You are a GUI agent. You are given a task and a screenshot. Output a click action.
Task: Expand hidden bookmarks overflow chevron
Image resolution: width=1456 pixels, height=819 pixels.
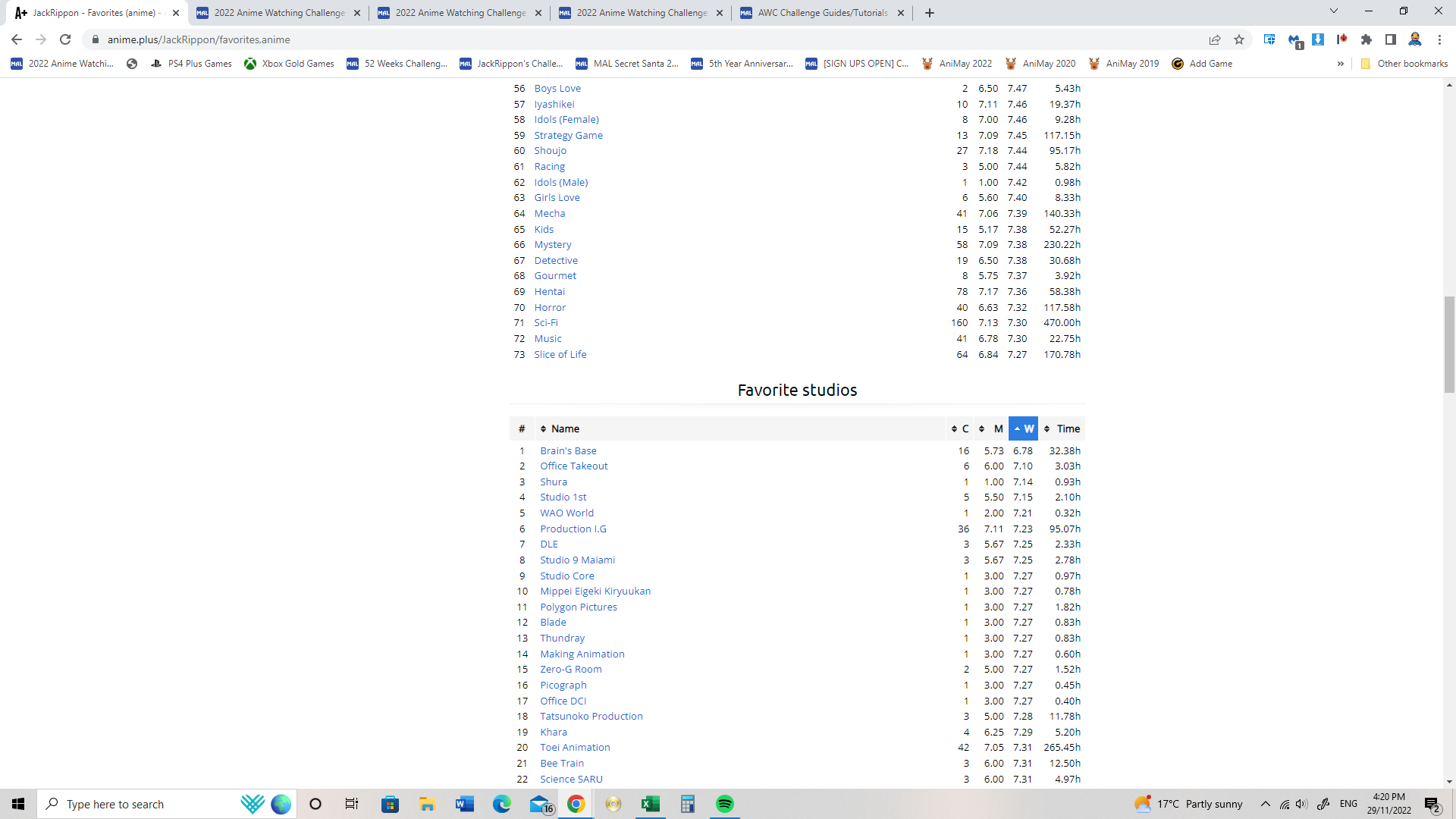click(x=1341, y=64)
